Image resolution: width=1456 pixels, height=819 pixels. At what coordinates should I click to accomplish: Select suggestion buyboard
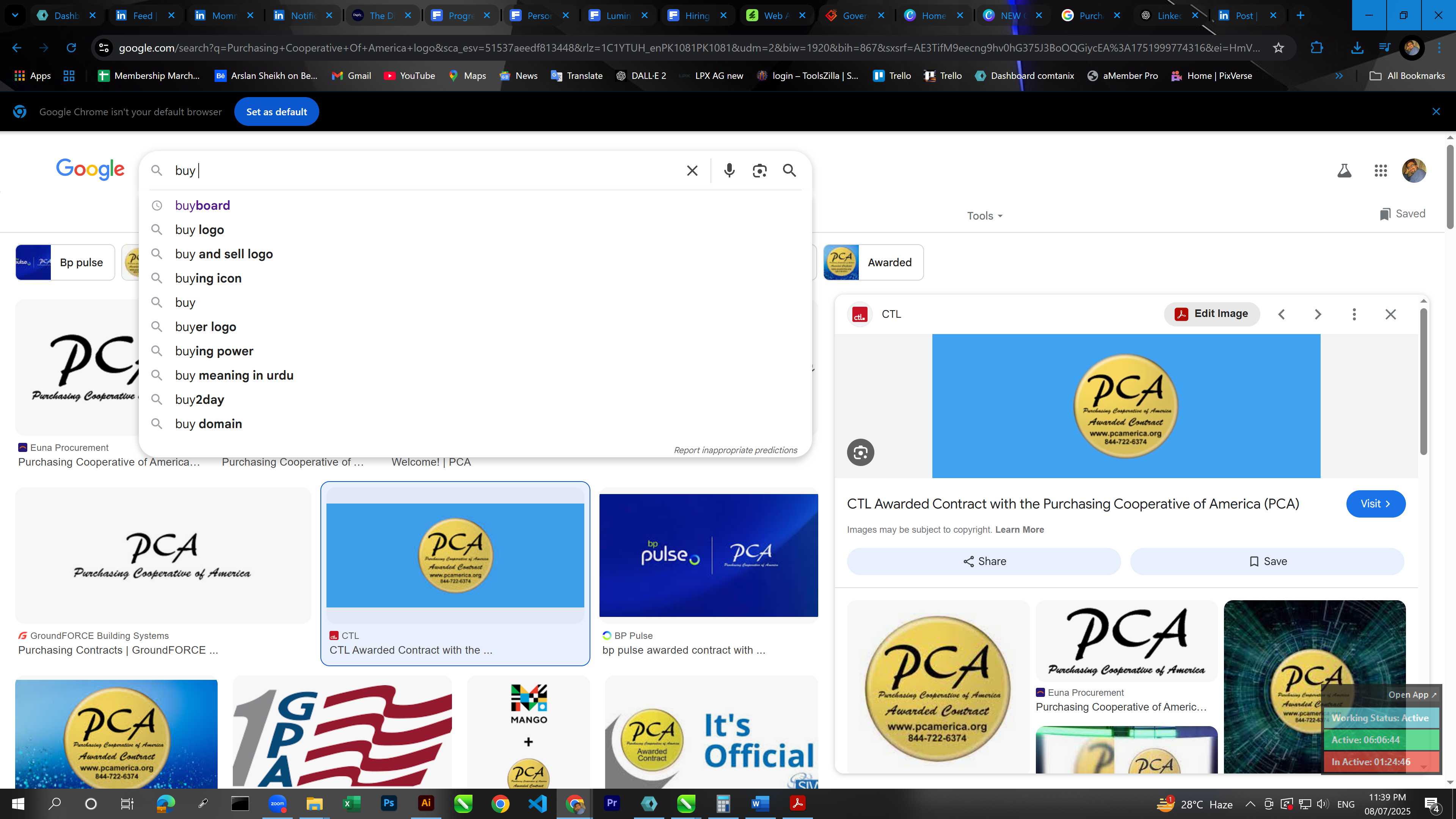(475, 205)
